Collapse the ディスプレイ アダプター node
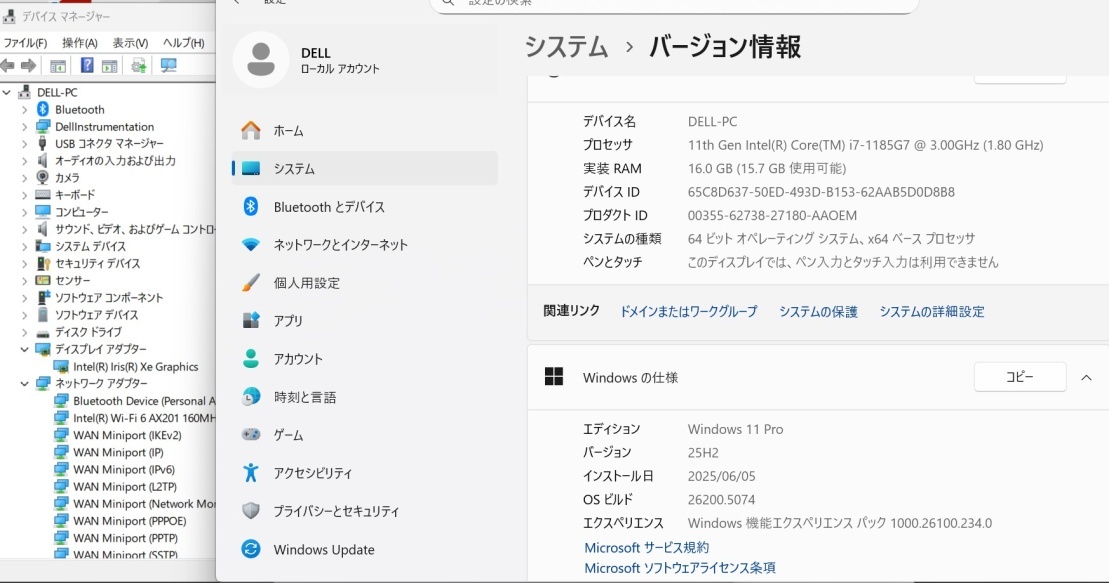The width and height of the screenshot is (1109, 583). [25, 349]
